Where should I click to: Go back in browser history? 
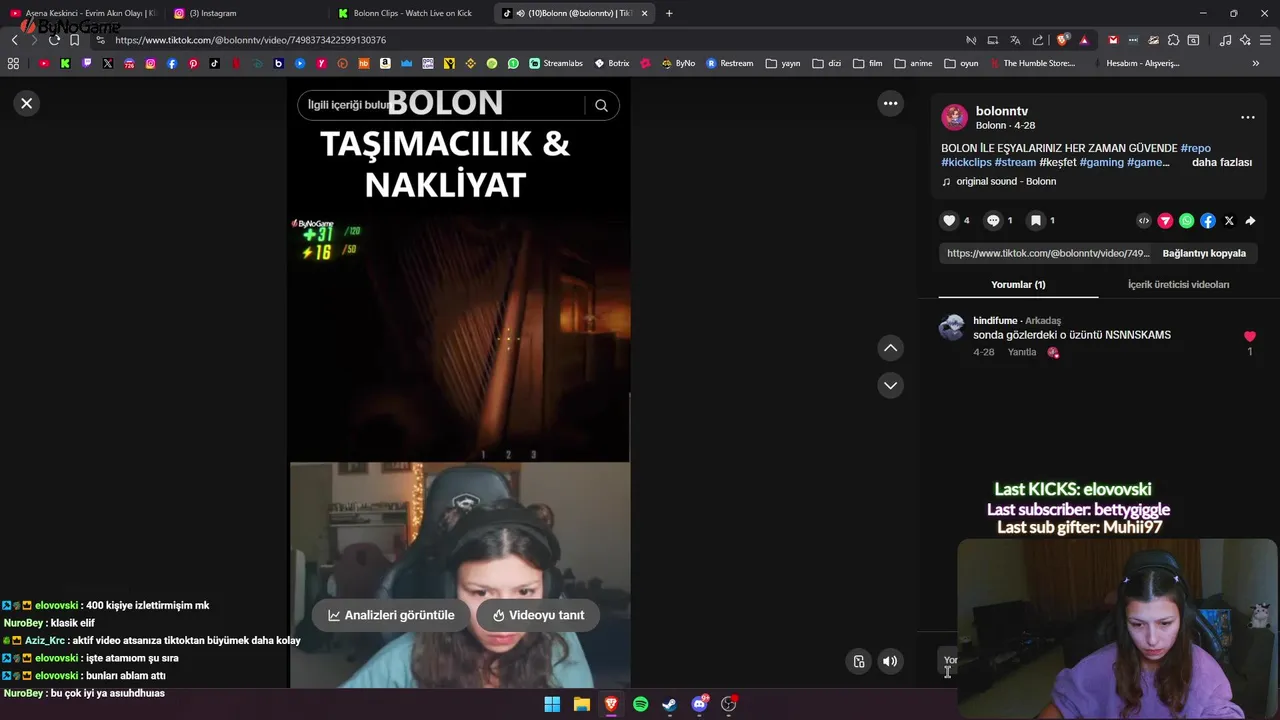point(14,40)
